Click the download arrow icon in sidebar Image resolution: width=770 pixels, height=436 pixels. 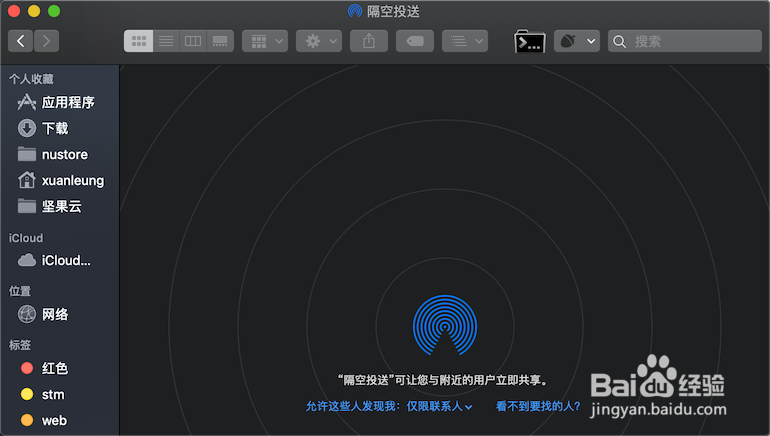coord(27,128)
